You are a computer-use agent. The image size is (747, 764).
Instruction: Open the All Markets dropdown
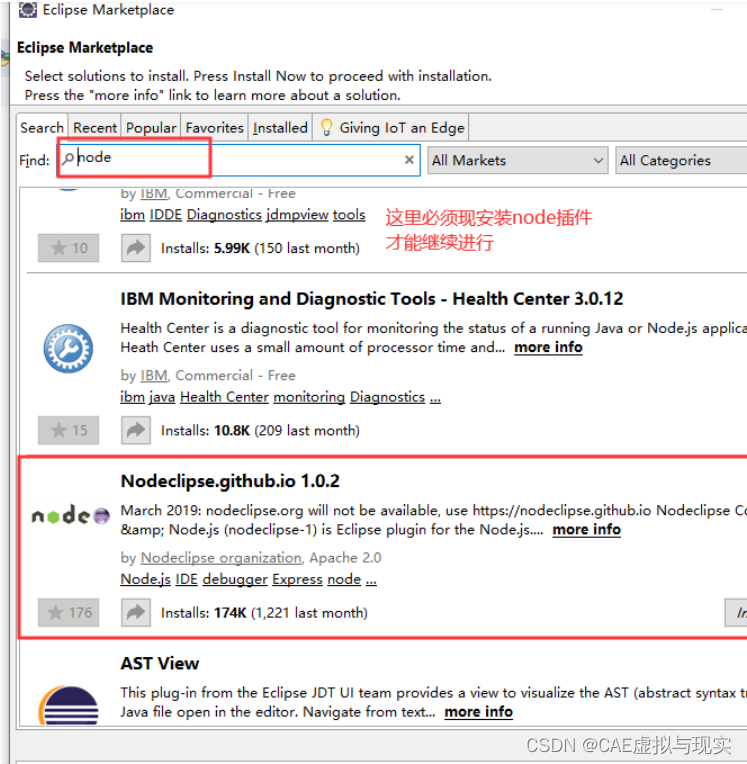(518, 160)
